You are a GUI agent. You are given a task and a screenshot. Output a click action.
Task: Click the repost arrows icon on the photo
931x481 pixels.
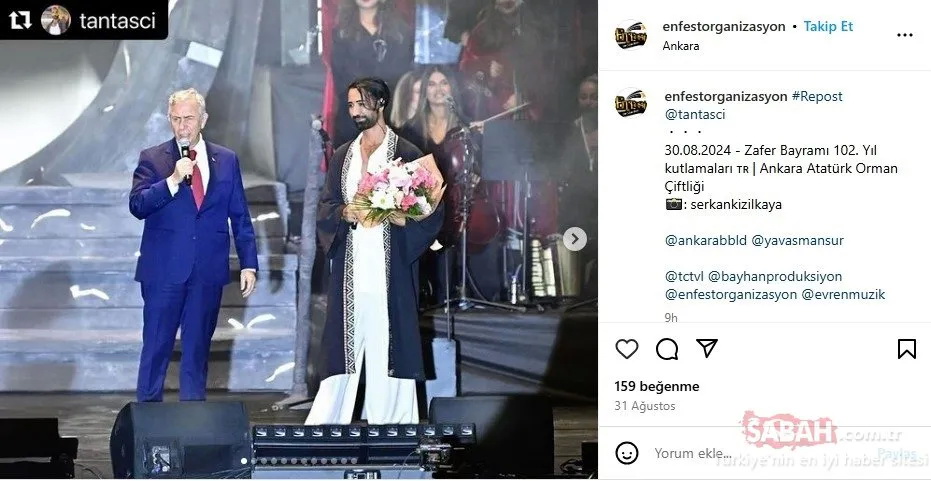point(20,20)
